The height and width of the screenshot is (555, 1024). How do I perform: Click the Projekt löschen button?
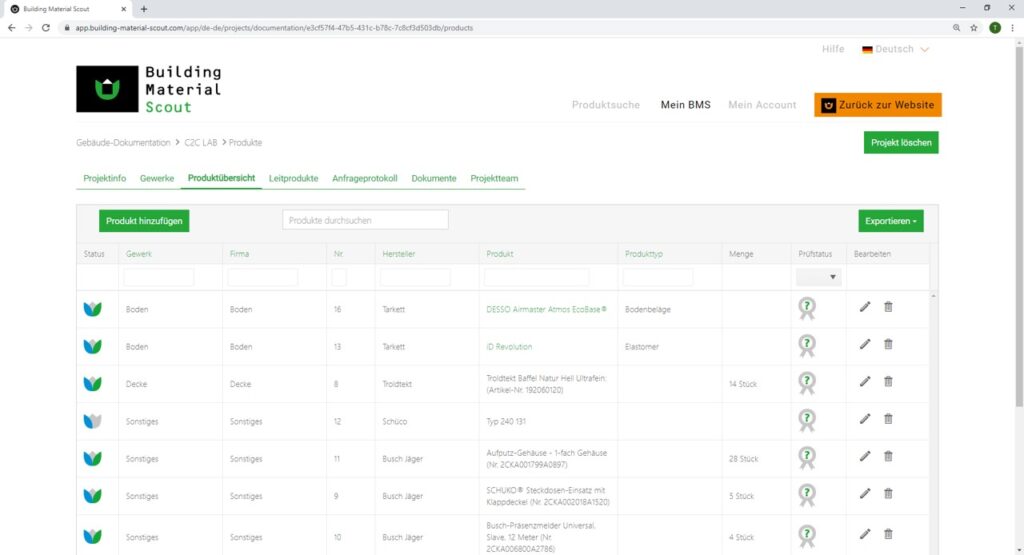pyautogui.click(x=901, y=142)
